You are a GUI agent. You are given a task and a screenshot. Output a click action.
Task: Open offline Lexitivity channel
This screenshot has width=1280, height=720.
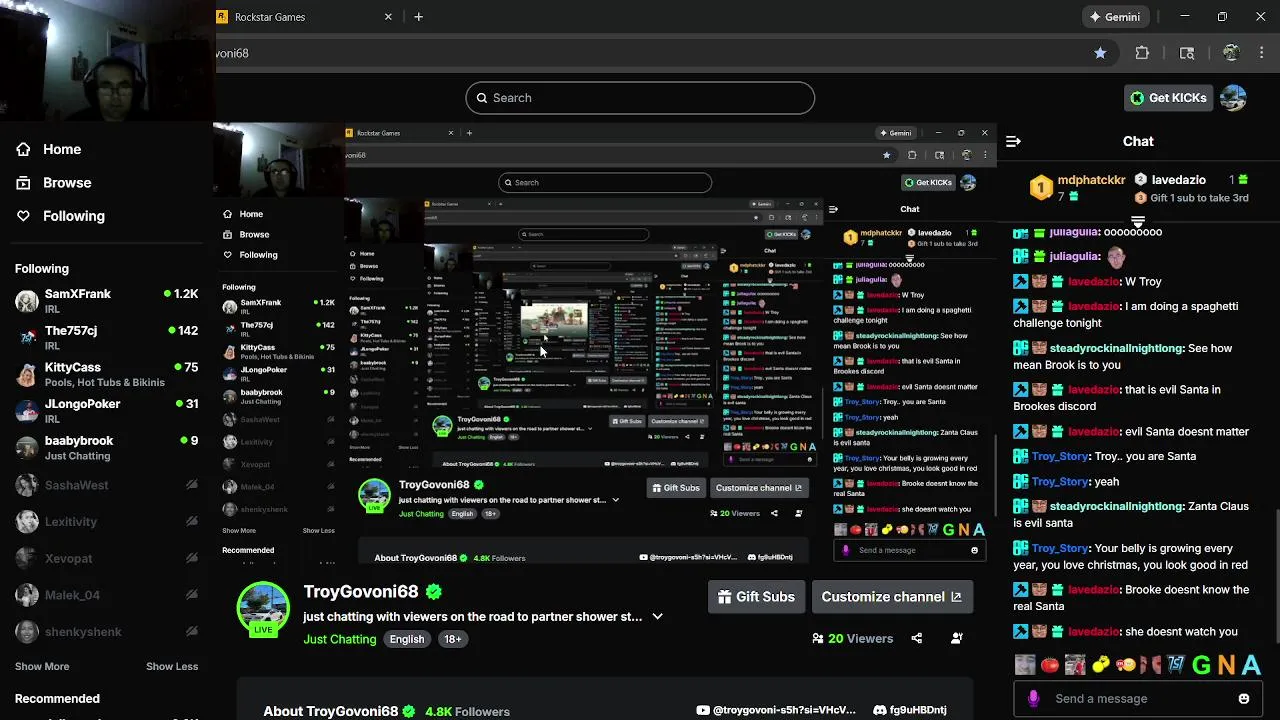[106, 522]
